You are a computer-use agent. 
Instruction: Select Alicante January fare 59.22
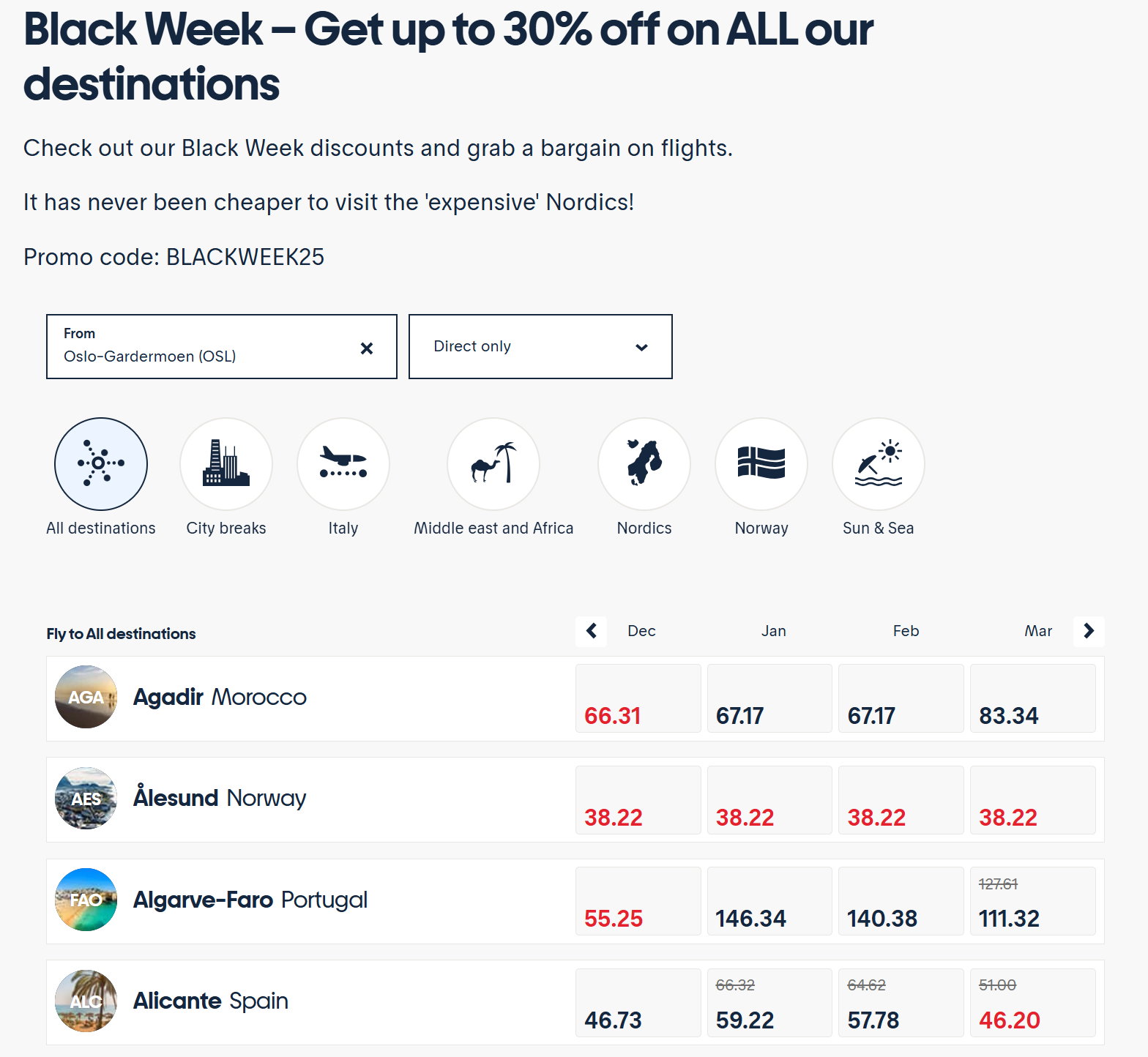tap(769, 1003)
